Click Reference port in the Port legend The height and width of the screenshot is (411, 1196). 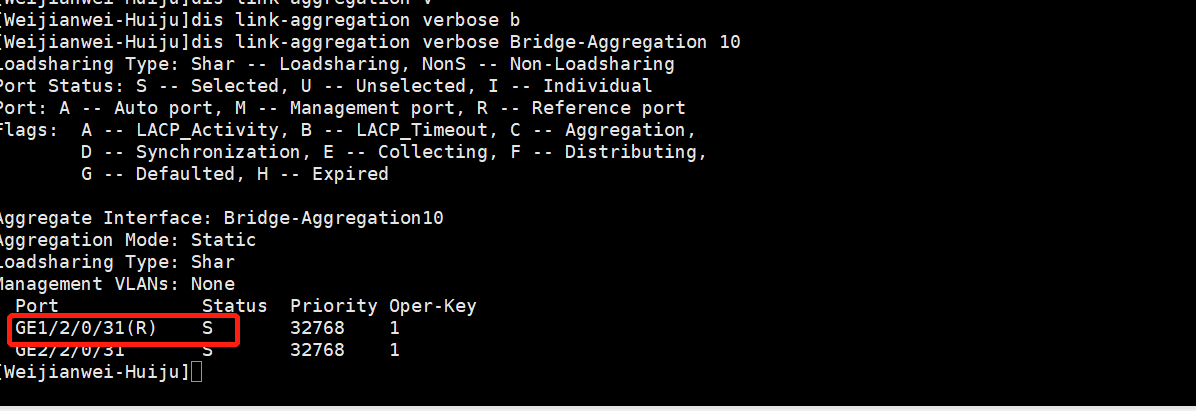click(608, 108)
